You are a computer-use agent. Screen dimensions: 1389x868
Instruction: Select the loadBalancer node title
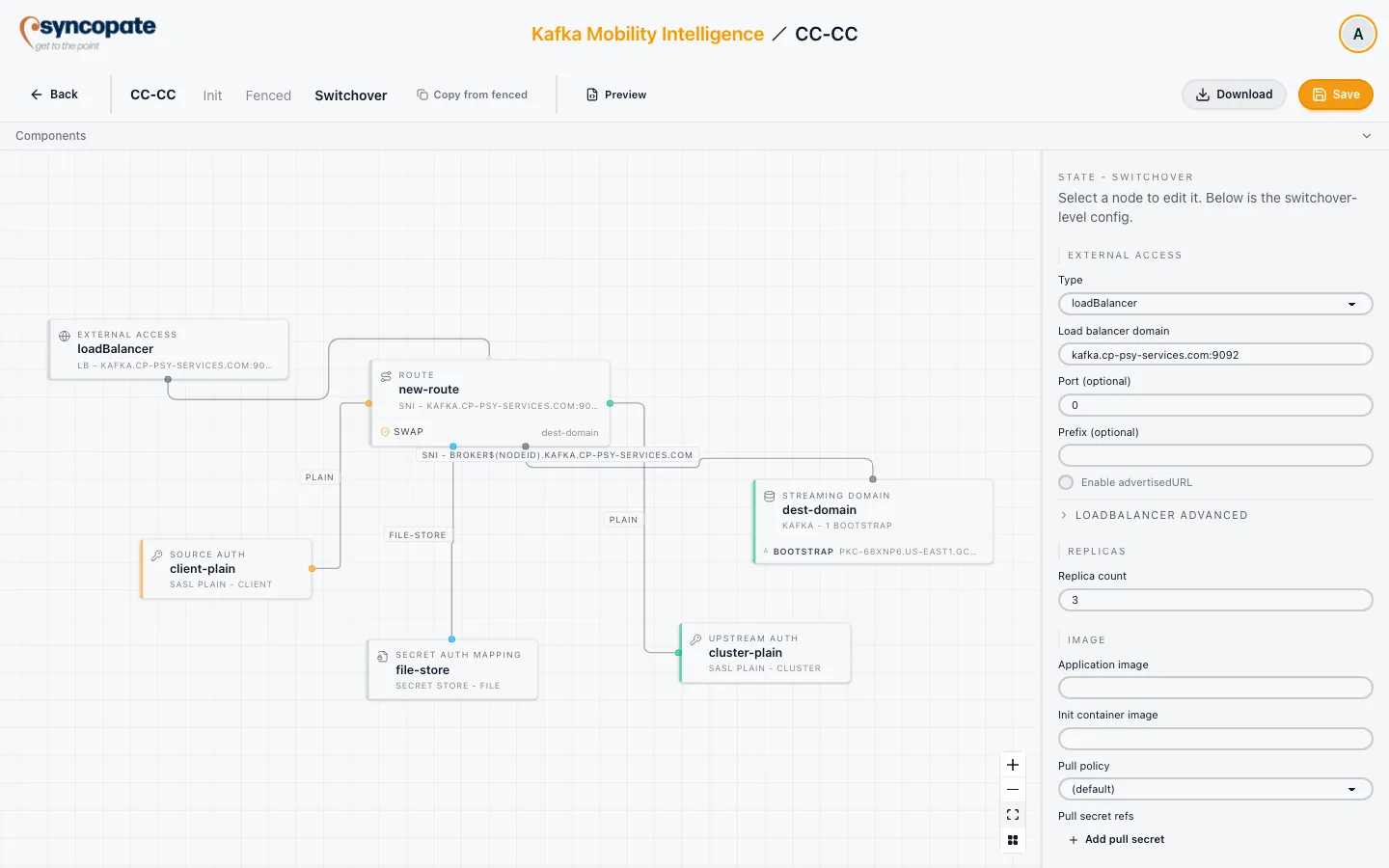(116, 349)
